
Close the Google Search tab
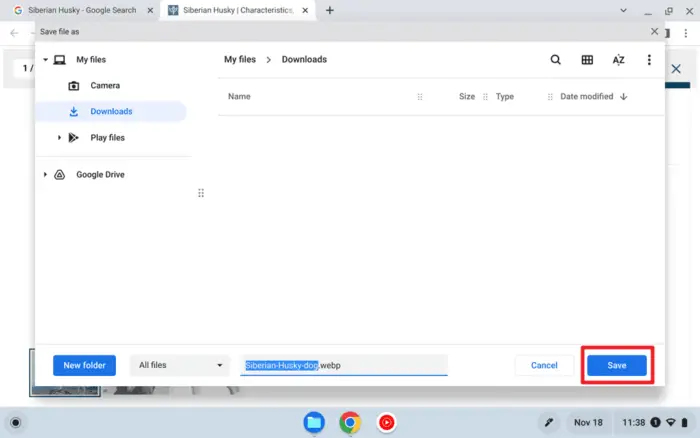coord(150,10)
